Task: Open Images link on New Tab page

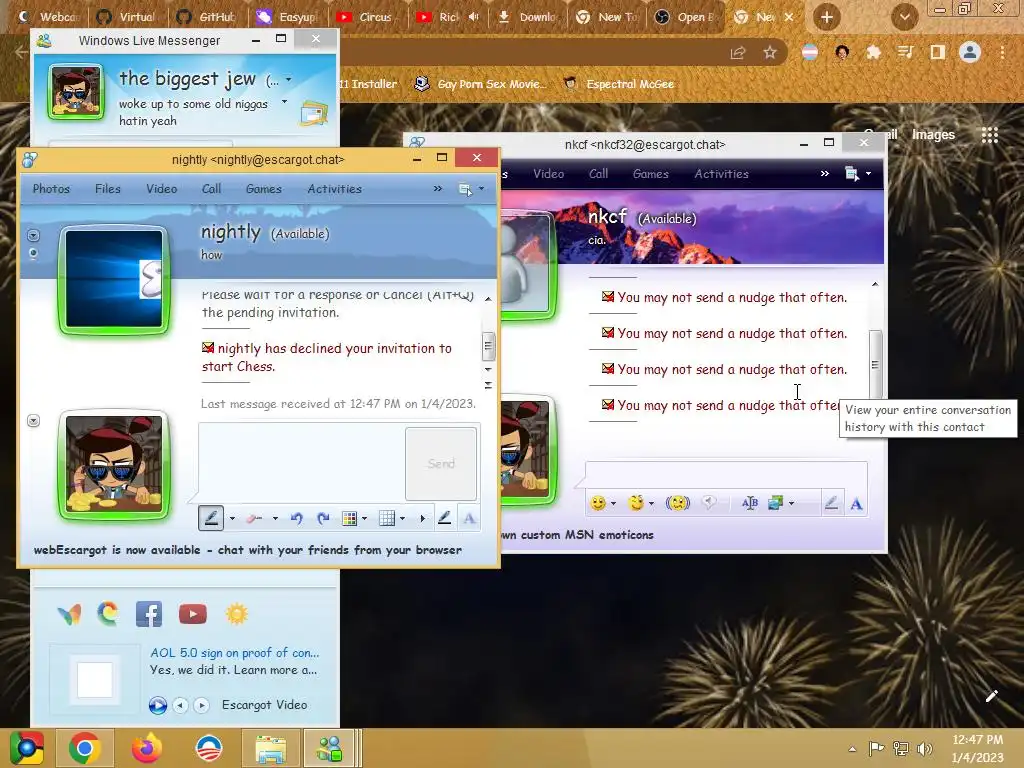Action: 933,135
